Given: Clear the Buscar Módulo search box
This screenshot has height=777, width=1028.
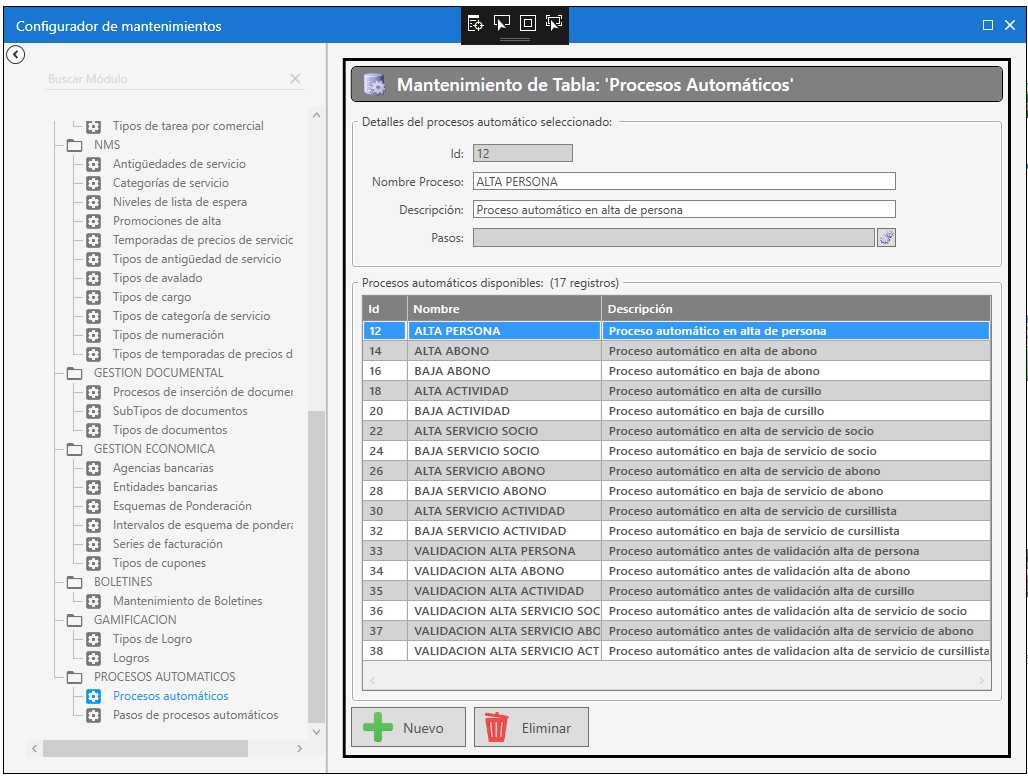Looking at the screenshot, I should (295, 79).
